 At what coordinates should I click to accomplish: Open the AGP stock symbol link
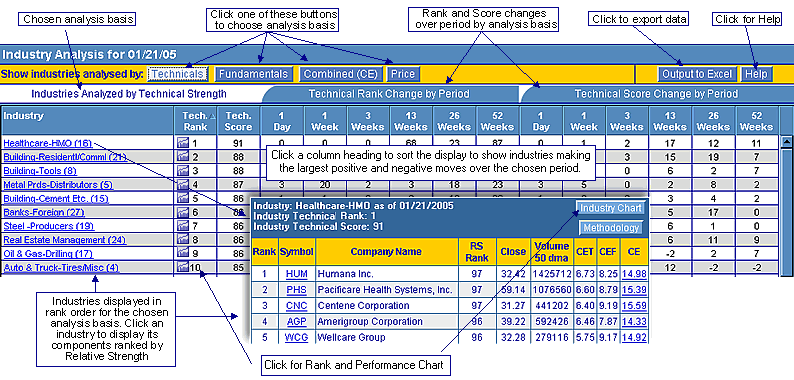pyautogui.click(x=296, y=321)
